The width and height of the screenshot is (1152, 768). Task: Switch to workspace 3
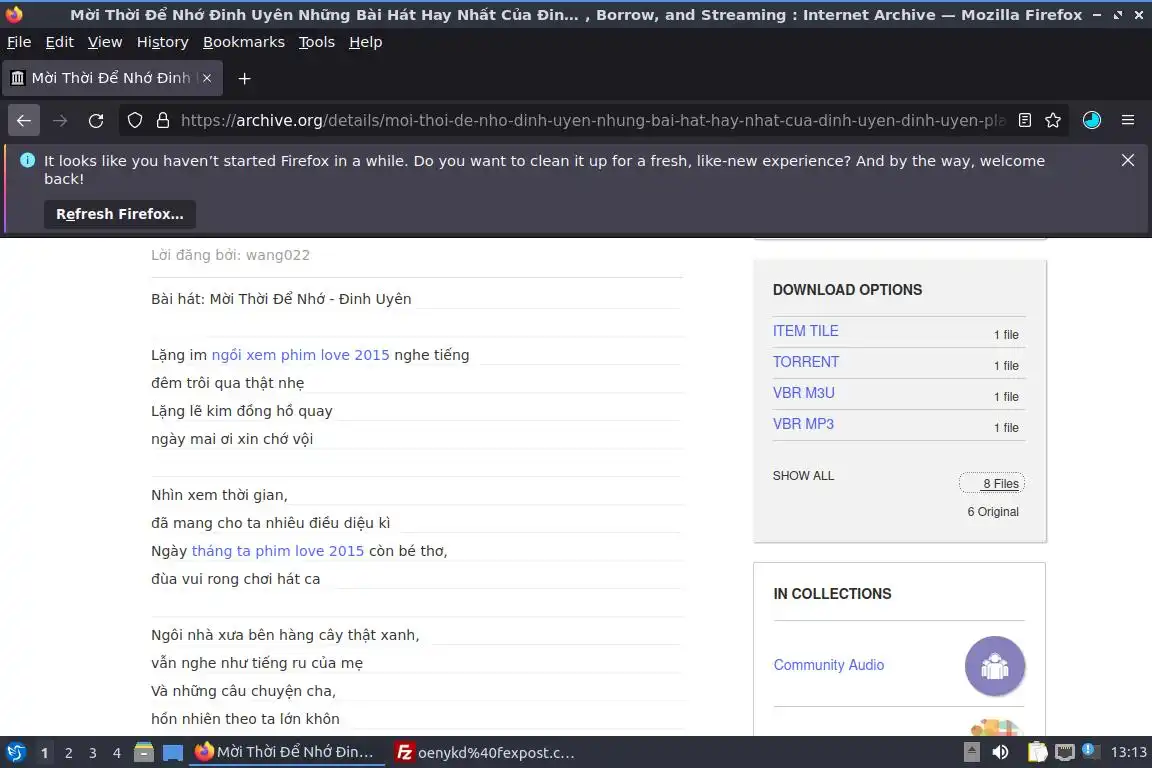coord(93,753)
